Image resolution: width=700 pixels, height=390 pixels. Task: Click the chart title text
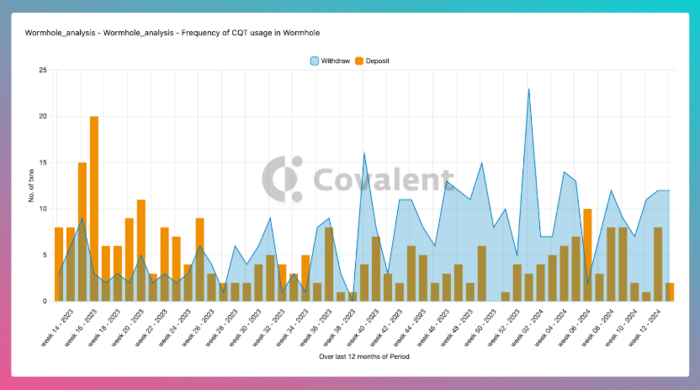click(x=172, y=33)
